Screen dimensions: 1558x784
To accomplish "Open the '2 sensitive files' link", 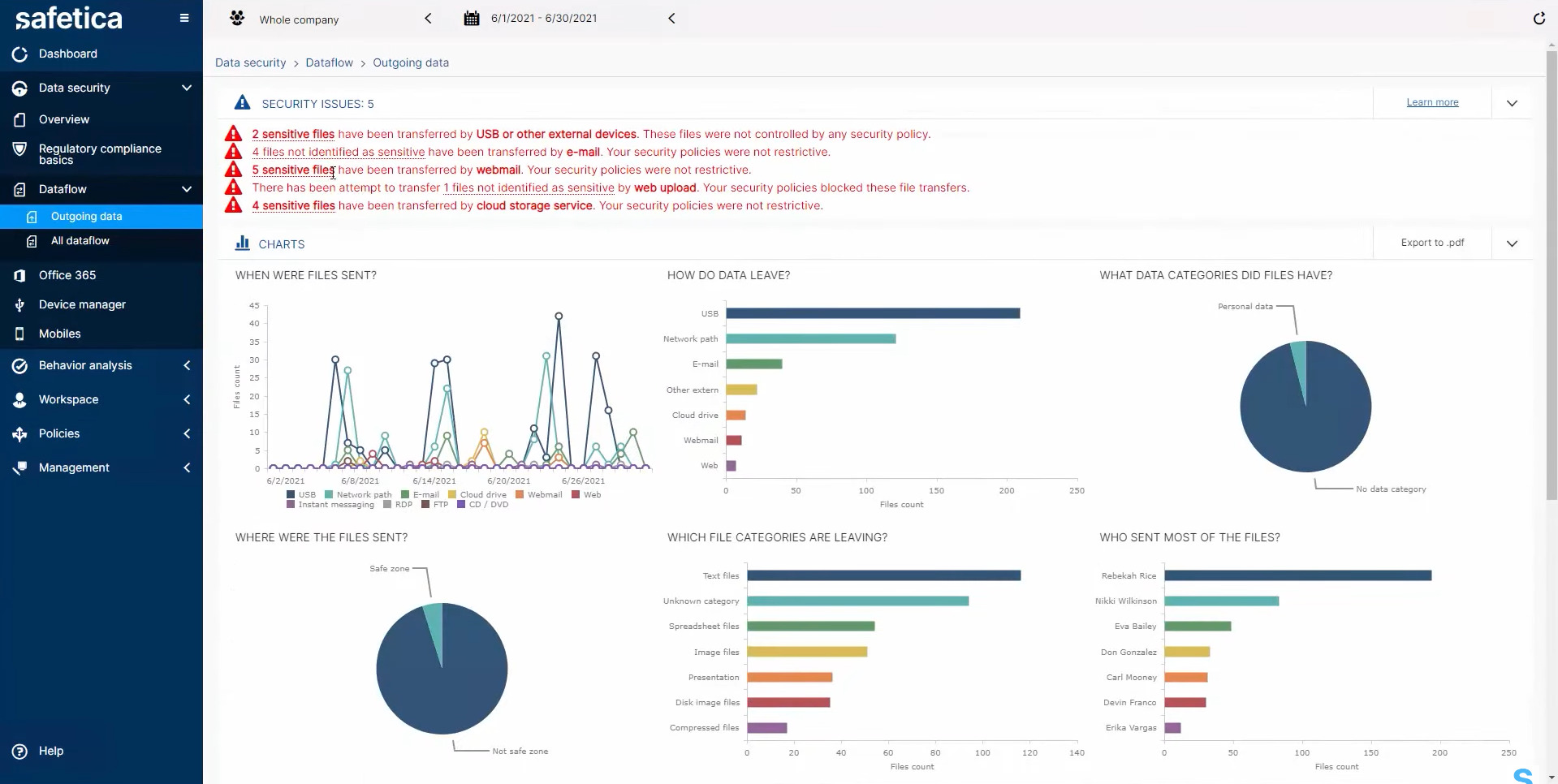I will tap(293, 134).
